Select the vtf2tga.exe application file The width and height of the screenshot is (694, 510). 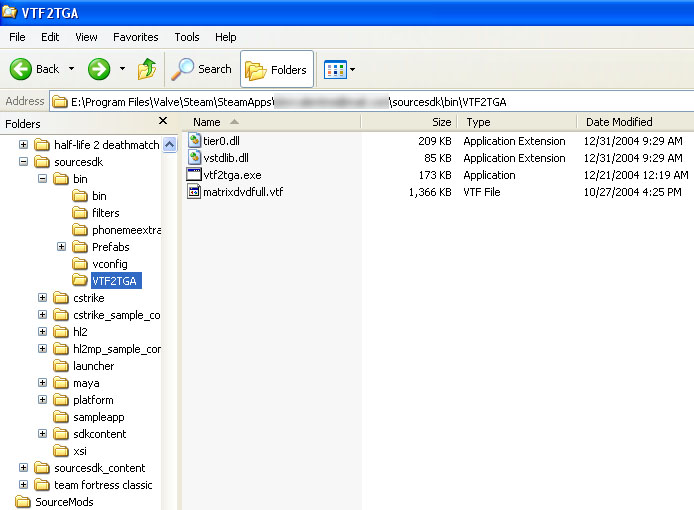[232, 175]
